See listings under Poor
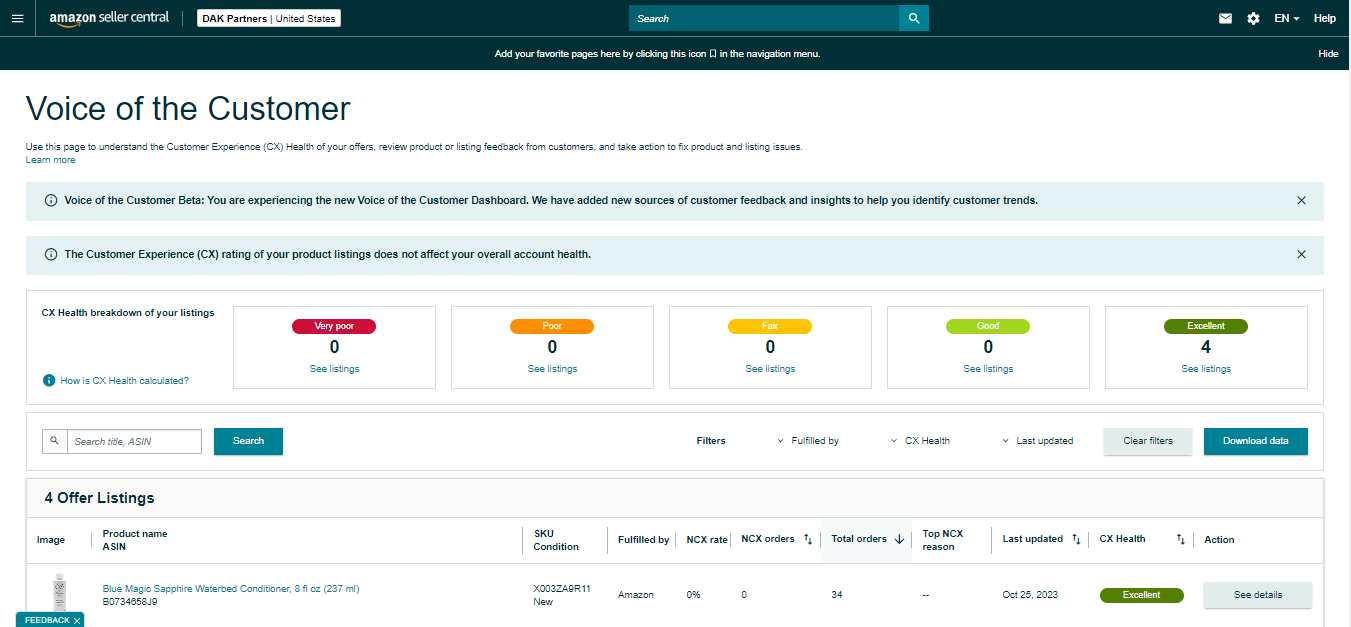 coord(552,369)
